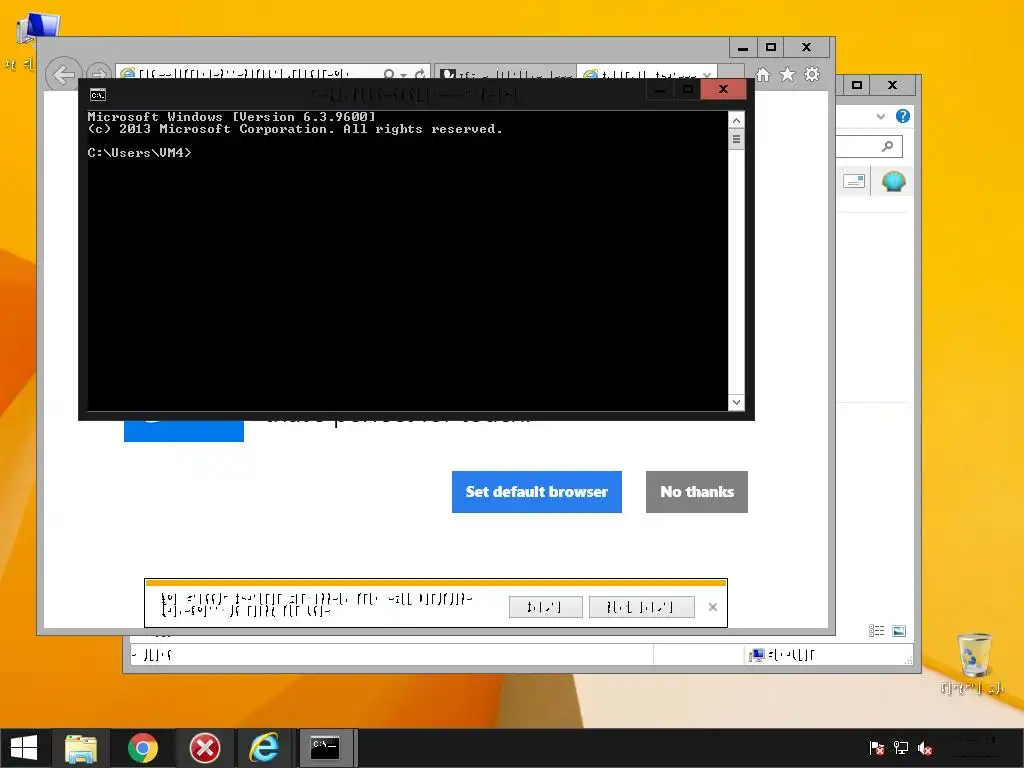1024x768 pixels.
Task: Click the first button in IE notification bar
Action: 545,607
